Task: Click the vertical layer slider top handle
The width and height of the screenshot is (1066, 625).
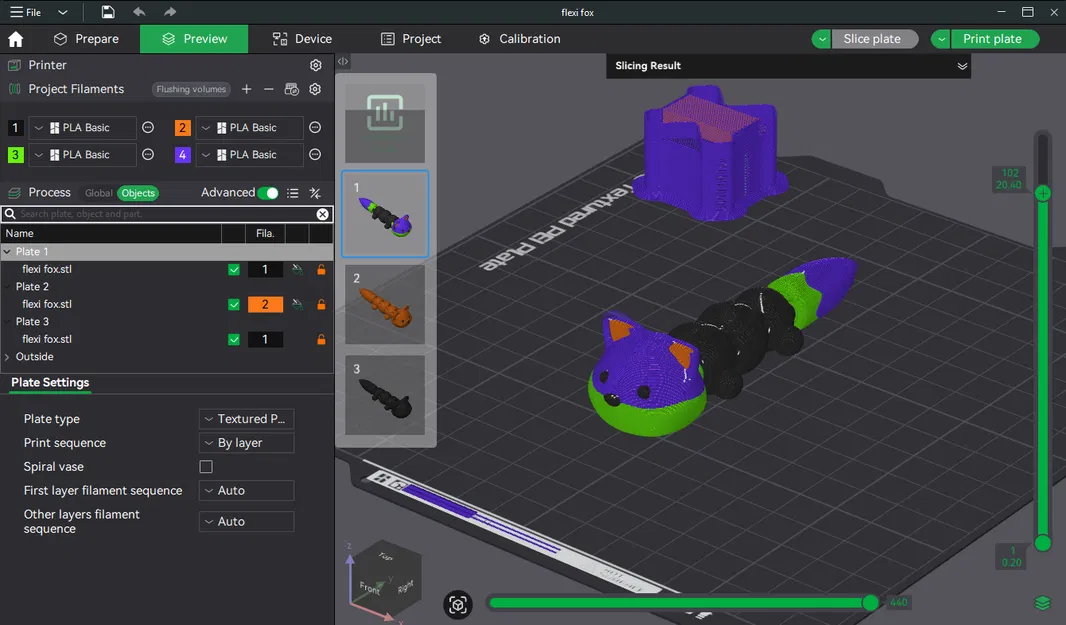Action: coord(1043,194)
